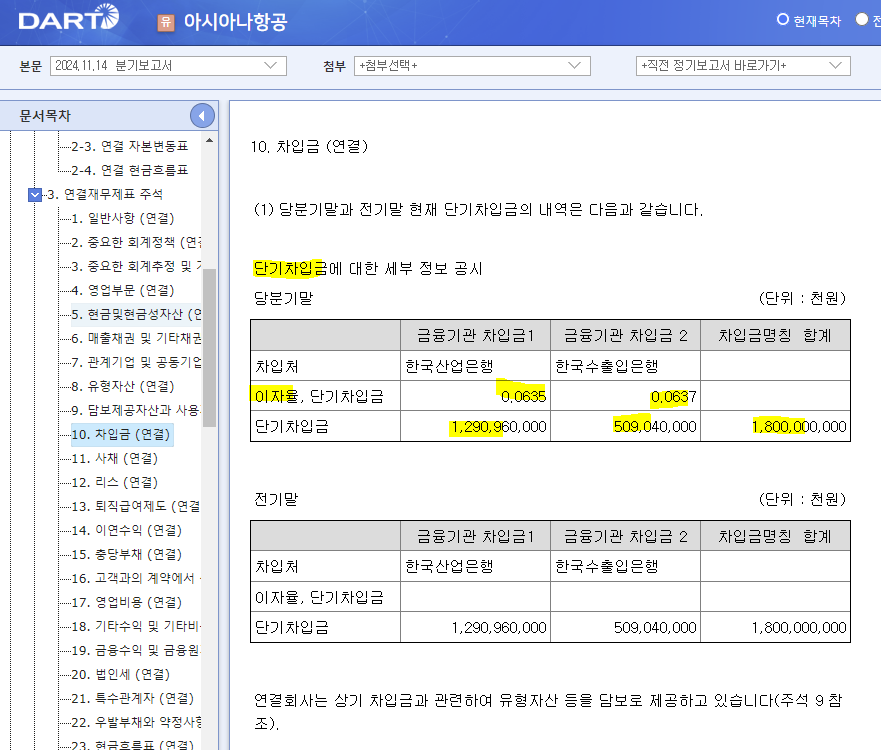881x750 pixels.
Task: Click 한국수출입은행 in the 전기말 table
Action: tap(606, 566)
